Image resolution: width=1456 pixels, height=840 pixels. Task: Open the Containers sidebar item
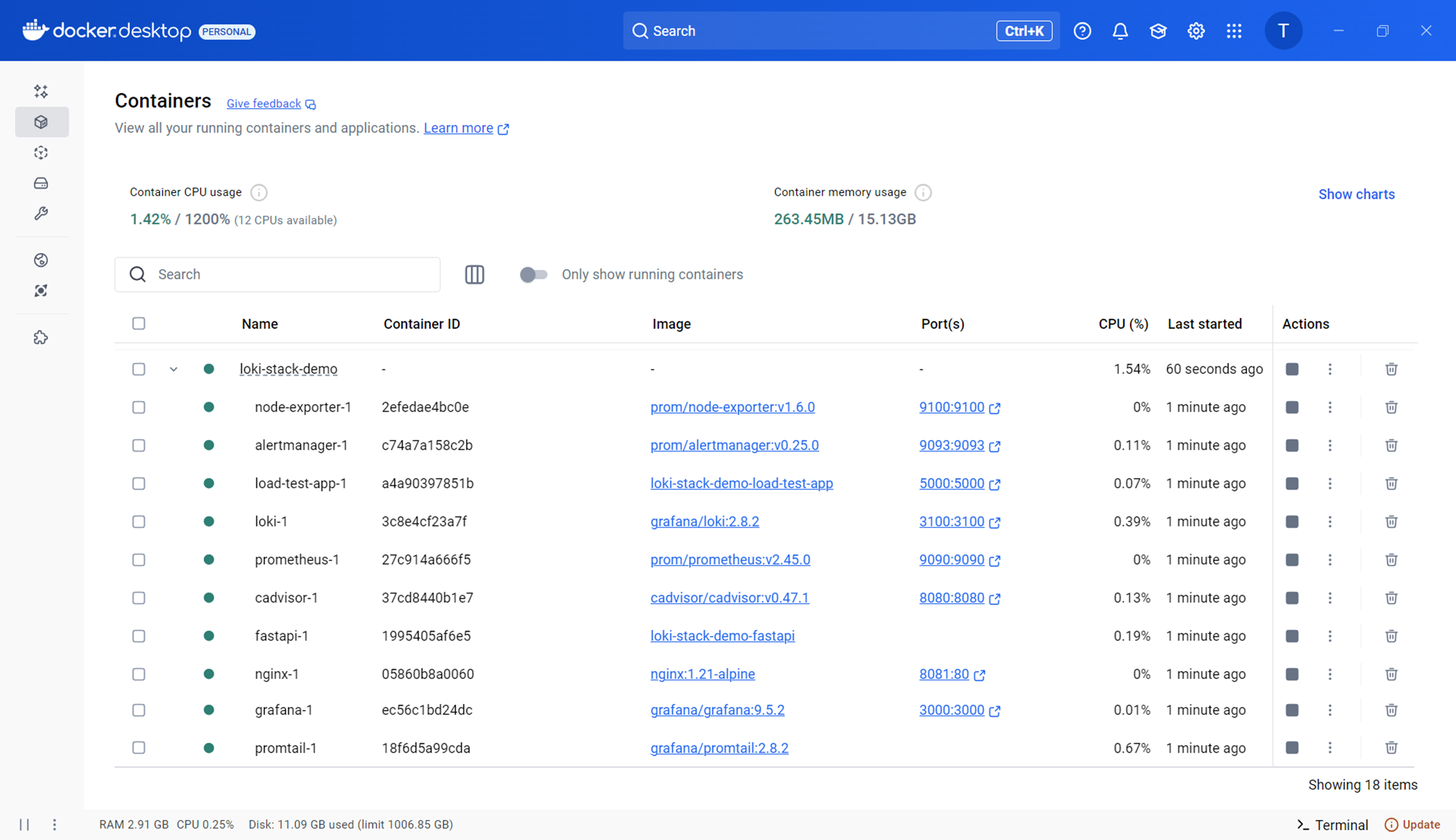[41, 122]
